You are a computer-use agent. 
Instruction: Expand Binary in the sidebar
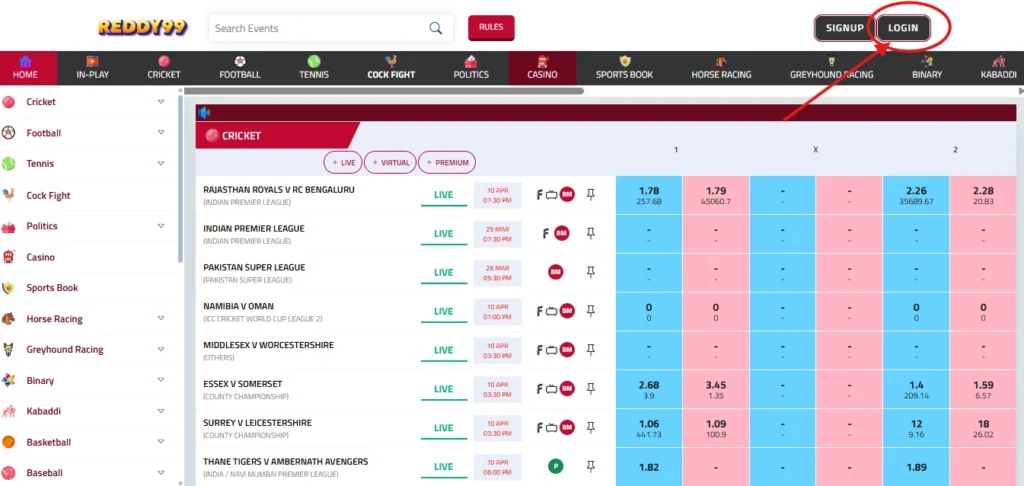[x=161, y=380]
